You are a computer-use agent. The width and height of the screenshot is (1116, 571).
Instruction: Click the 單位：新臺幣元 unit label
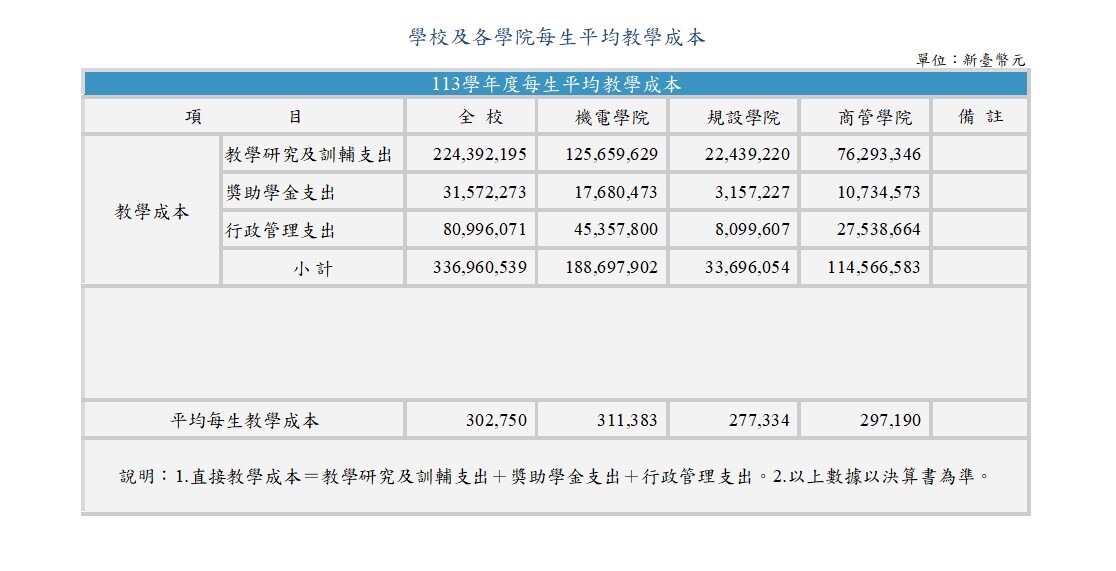(969, 61)
